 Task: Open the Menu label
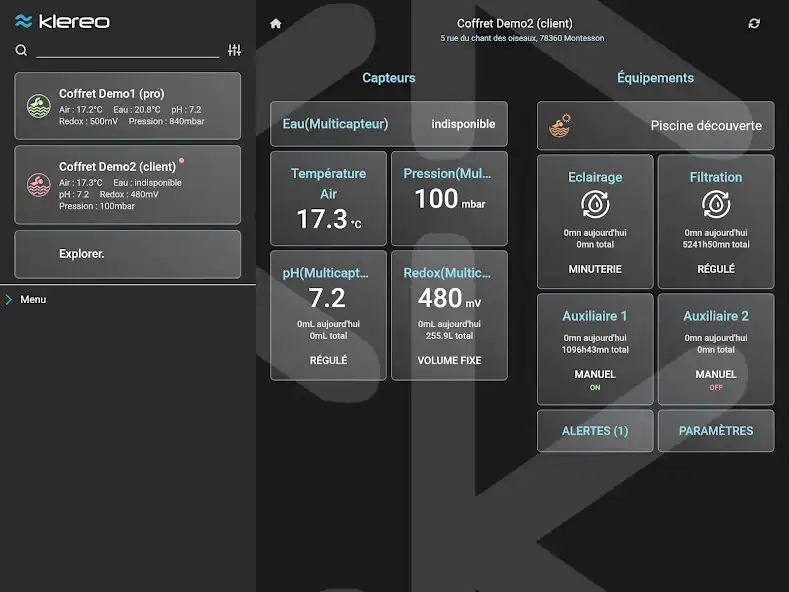point(33,300)
